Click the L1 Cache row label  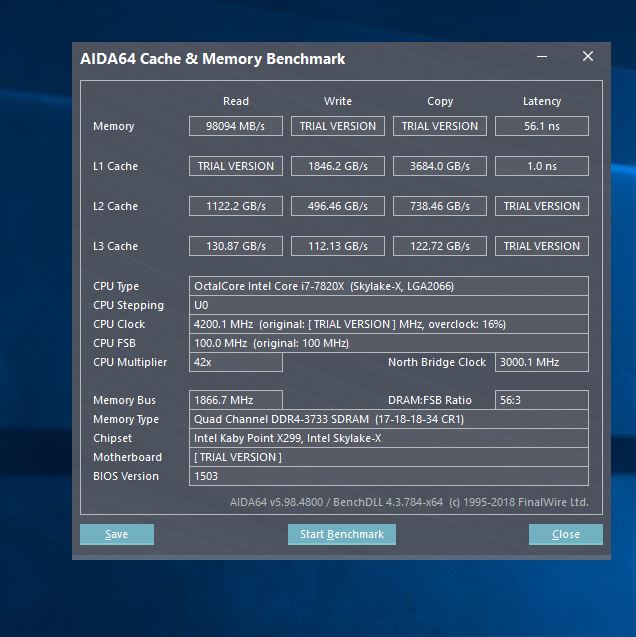pyautogui.click(x=115, y=166)
